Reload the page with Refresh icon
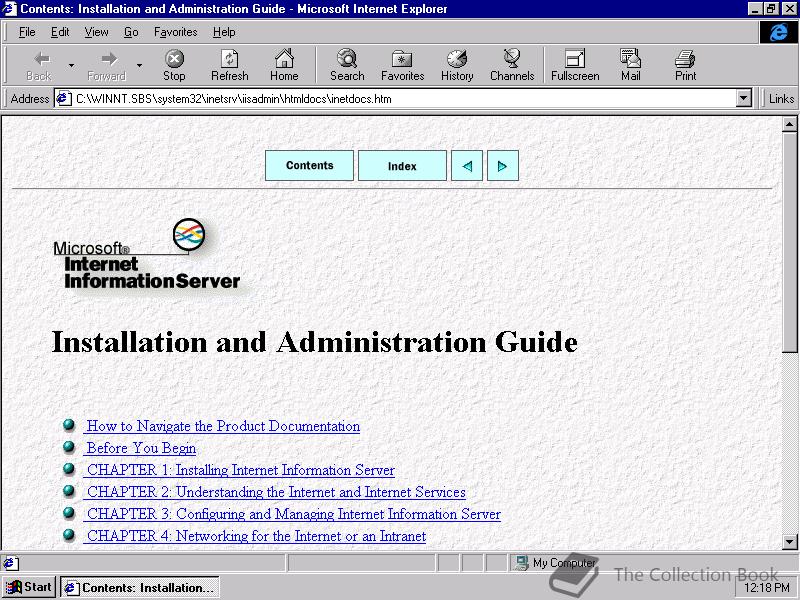The width and height of the screenshot is (800, 600). coord(230,59)
